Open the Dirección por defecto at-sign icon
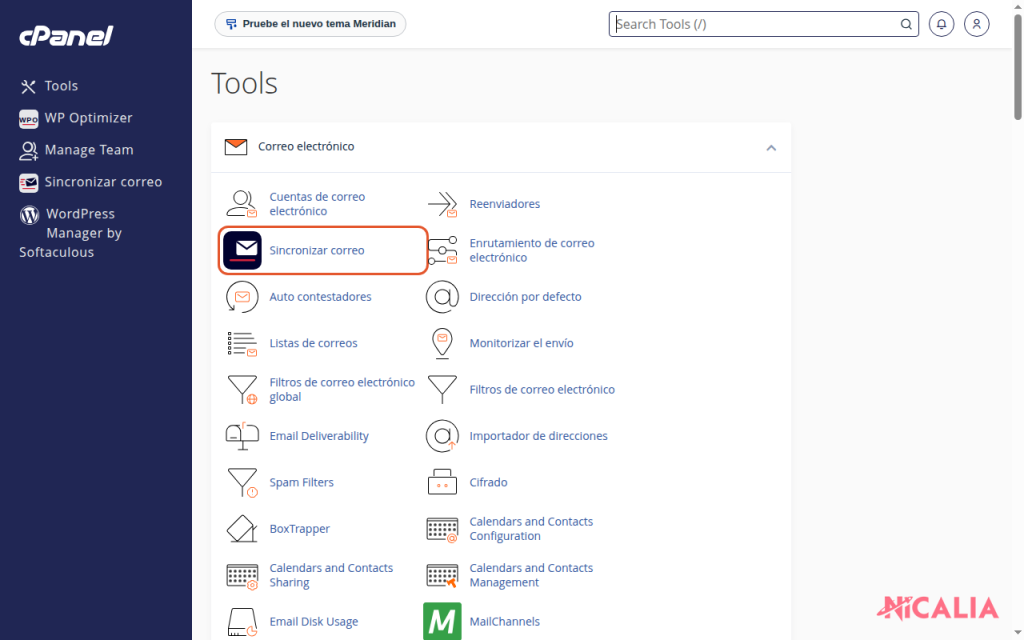 [x=442, y=296]
